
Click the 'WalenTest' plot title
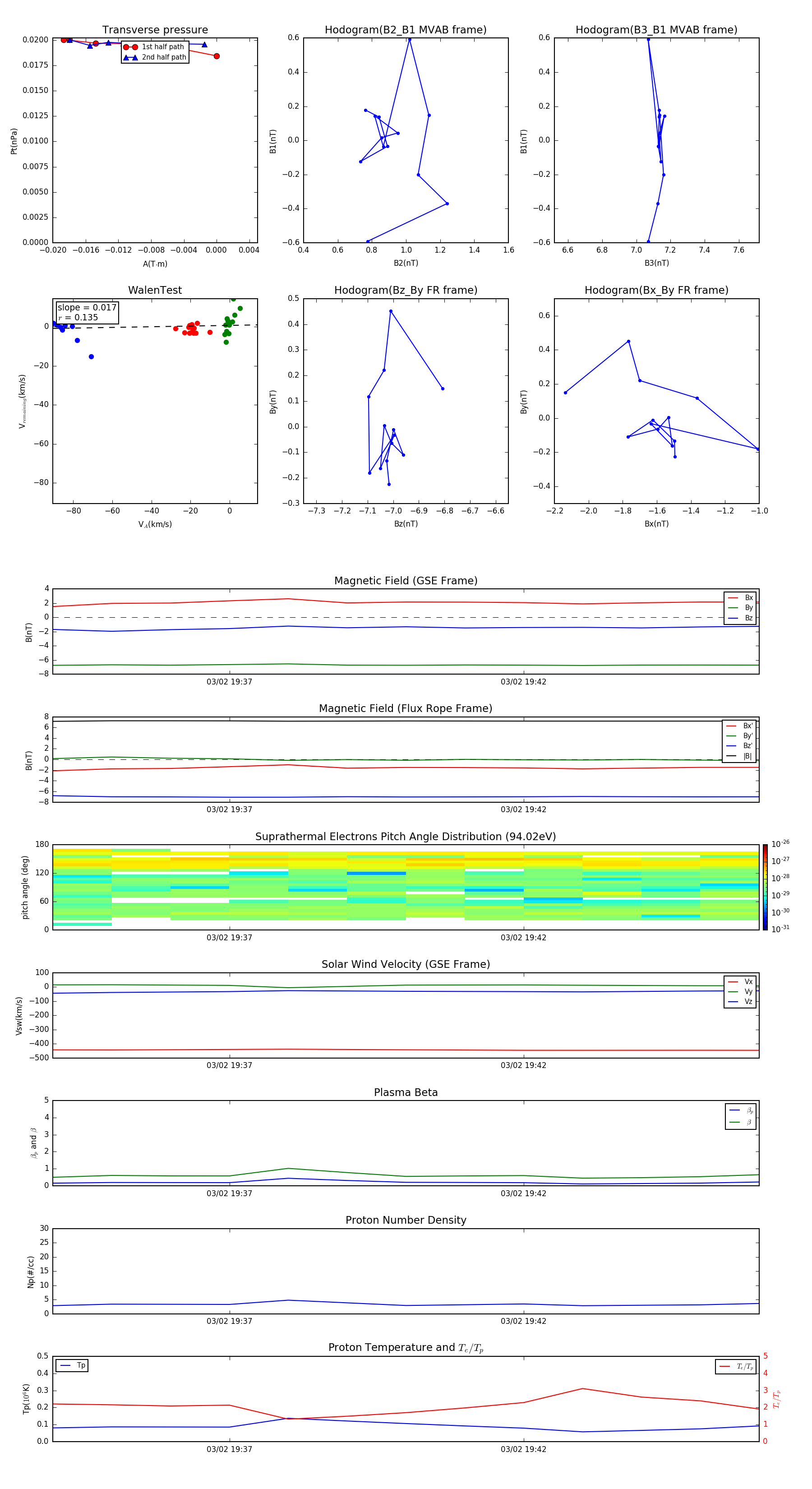pos(155,290)
